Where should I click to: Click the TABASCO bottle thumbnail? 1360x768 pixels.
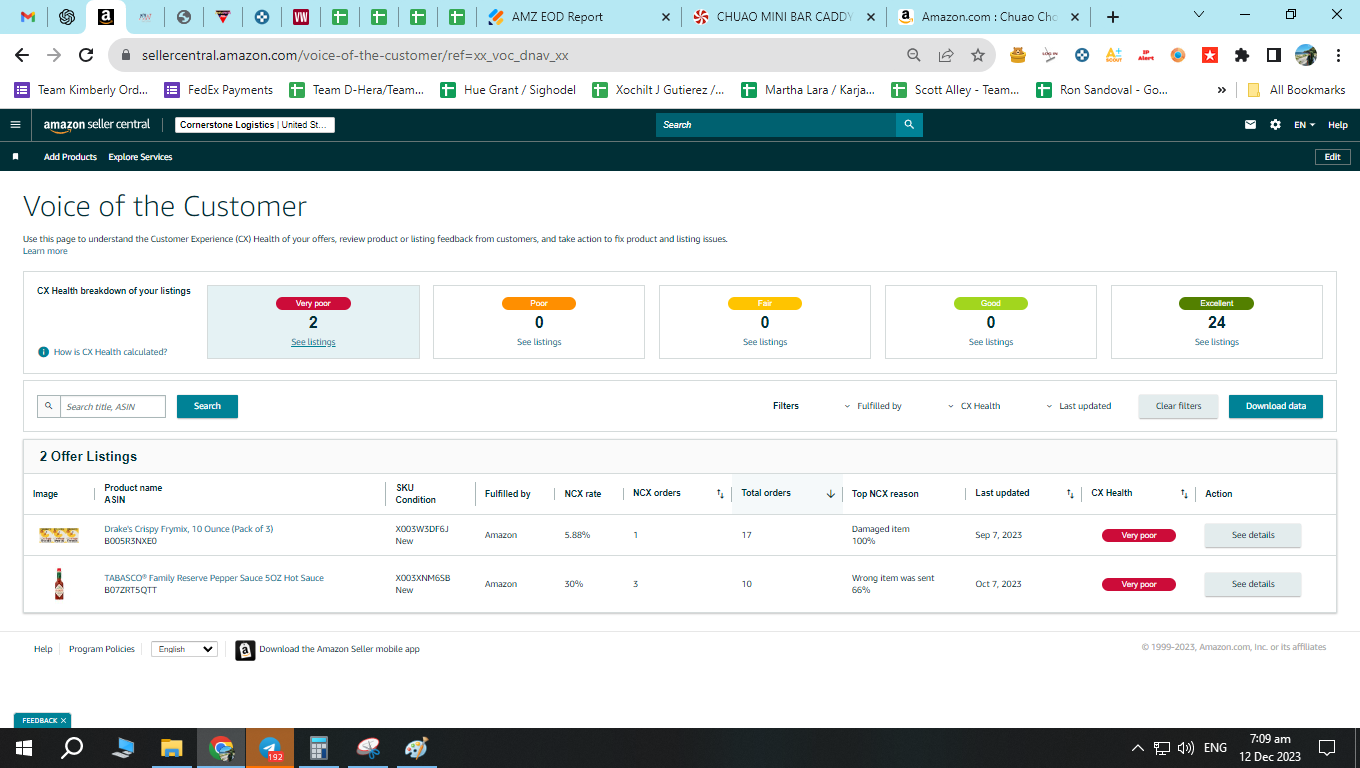[x=59, y=584]
